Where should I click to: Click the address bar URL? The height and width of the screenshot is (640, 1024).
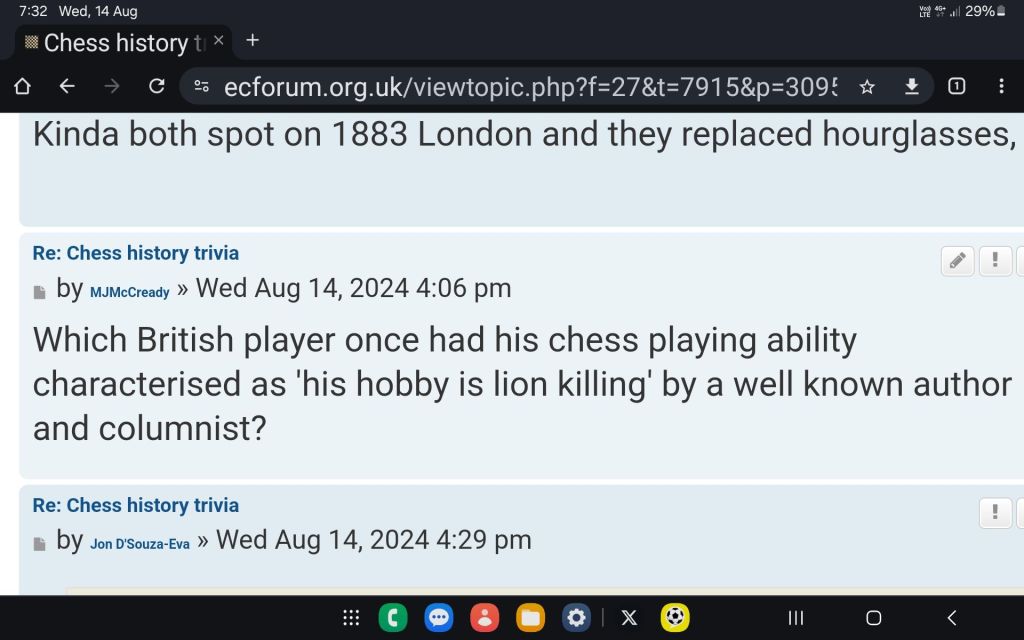(x=530, y=87)
